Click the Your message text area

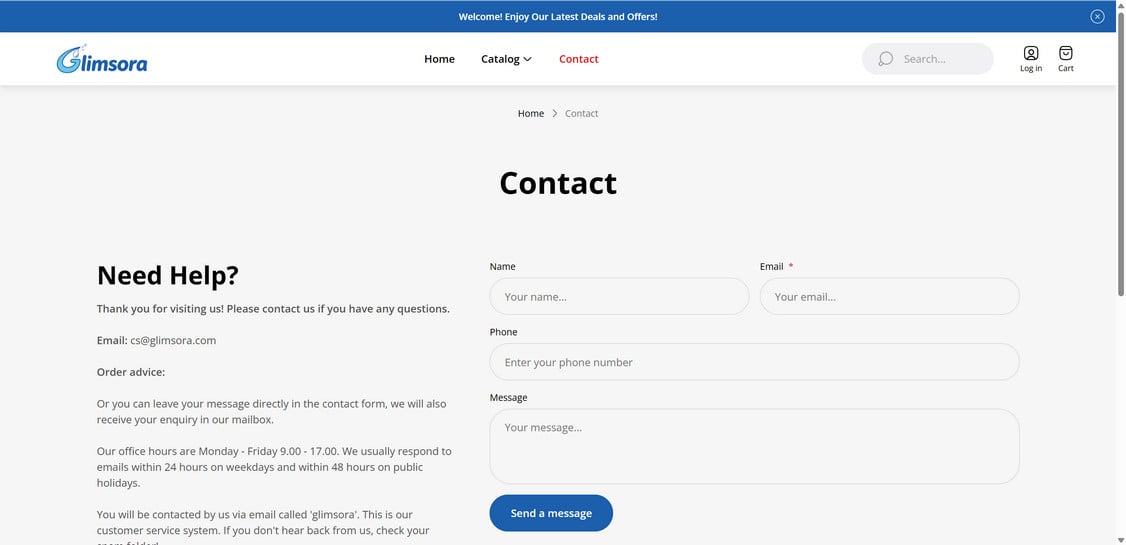click(754, 447)
